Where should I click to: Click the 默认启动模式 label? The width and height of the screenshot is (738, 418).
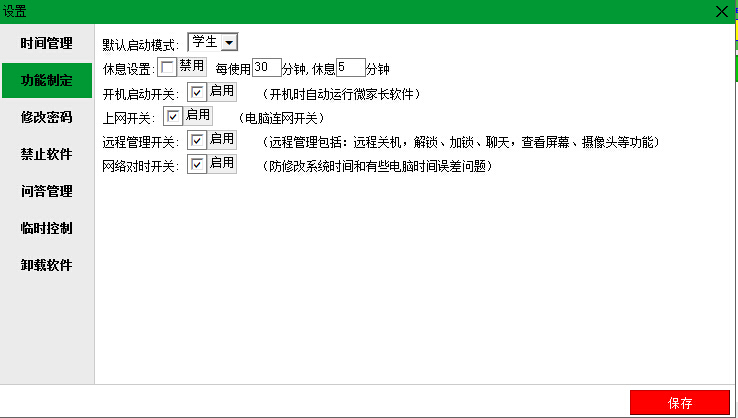[x=141, y=45]
